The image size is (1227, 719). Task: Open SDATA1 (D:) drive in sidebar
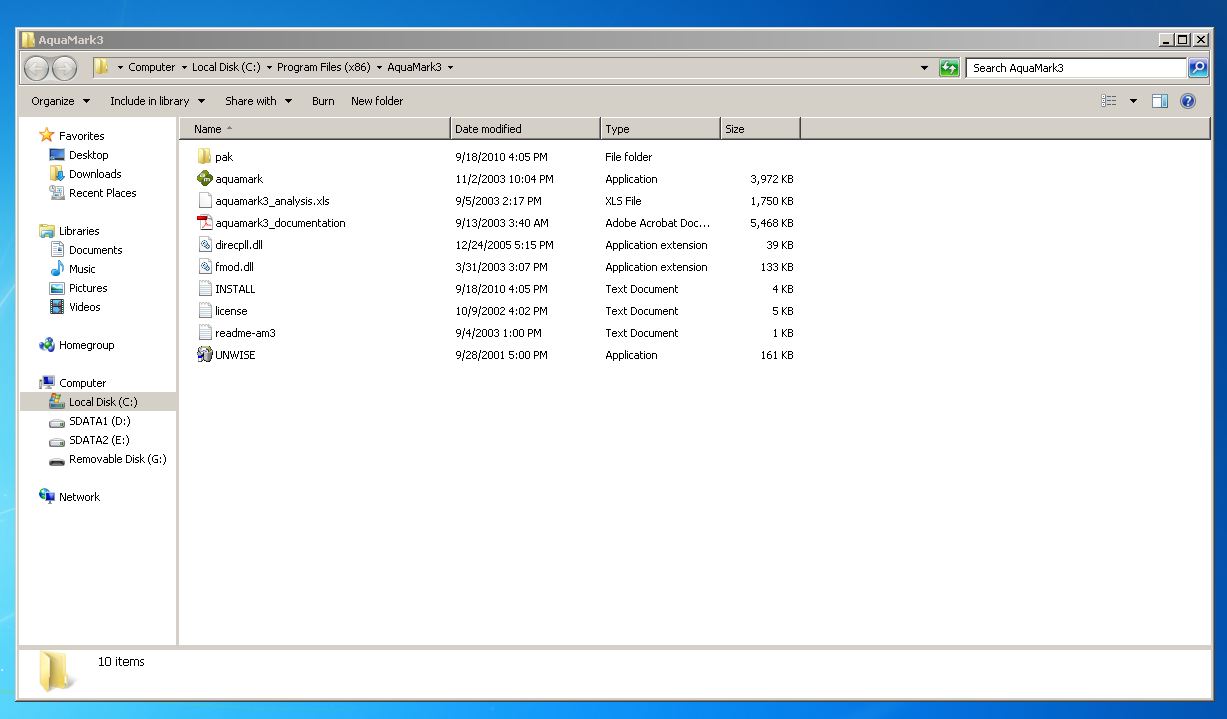click(99, 421)
